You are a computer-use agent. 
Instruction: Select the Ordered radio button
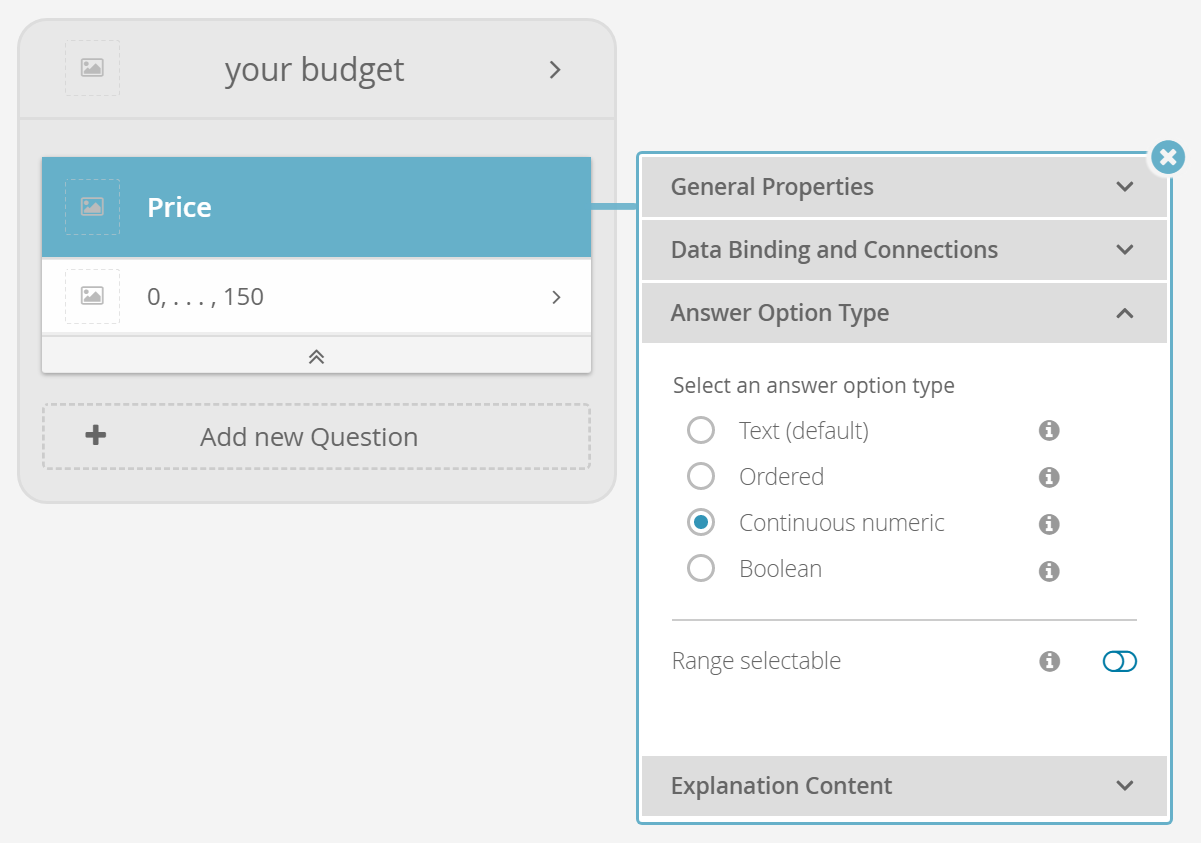(701, 476)
